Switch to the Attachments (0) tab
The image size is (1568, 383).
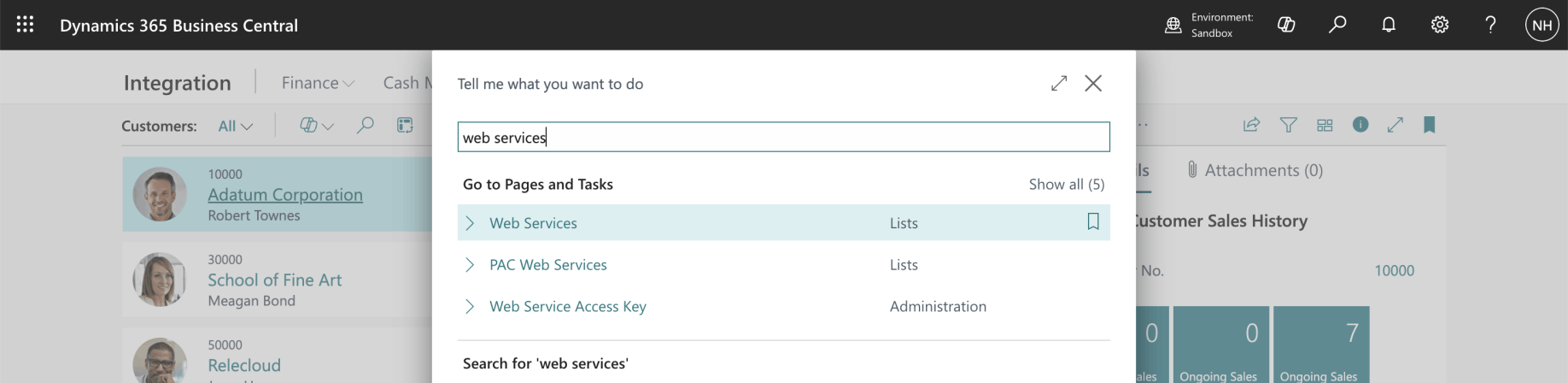pos(1255,170)
